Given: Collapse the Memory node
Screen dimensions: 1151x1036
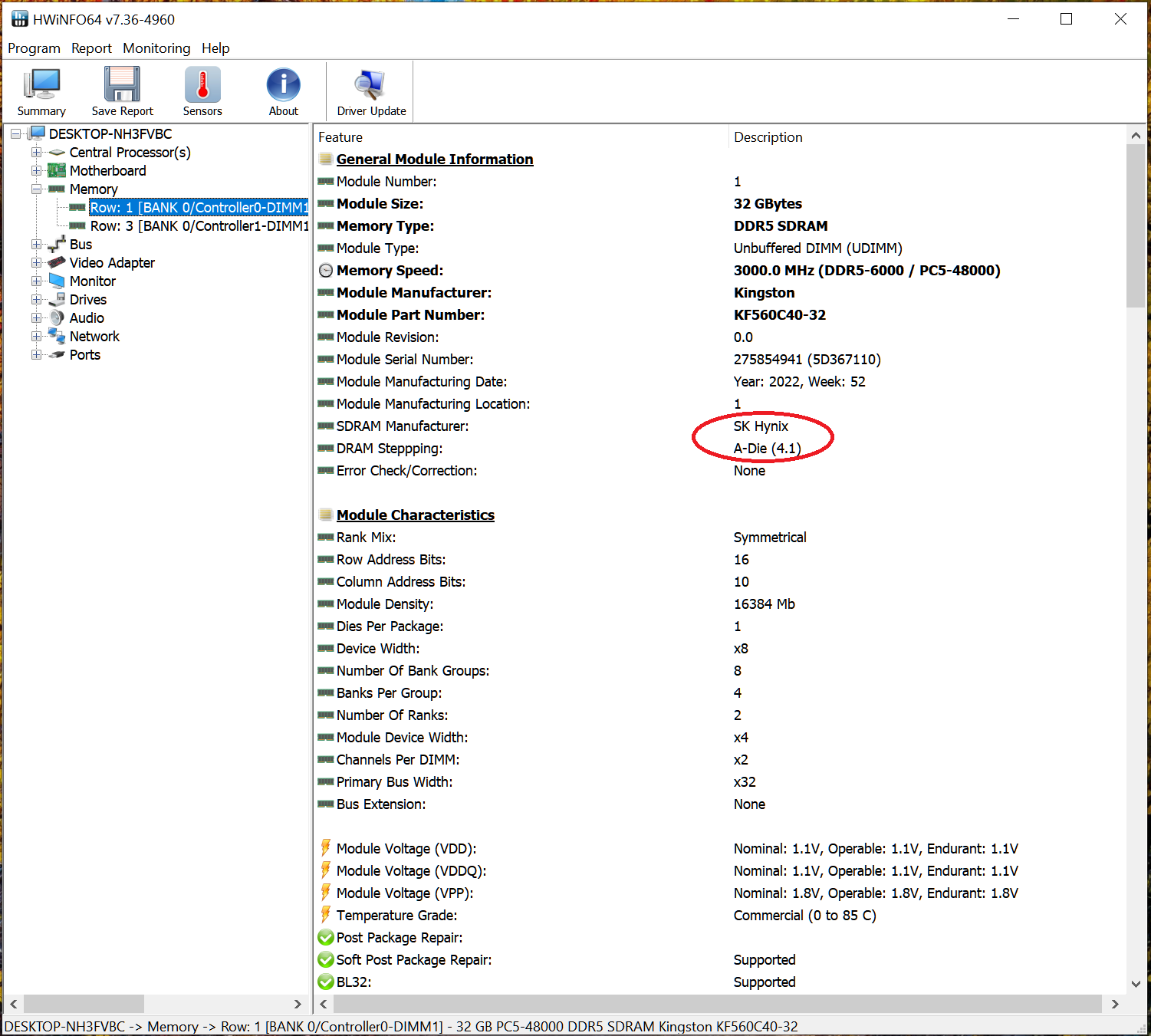Looking at the screenshot, I should coord(36,189).
